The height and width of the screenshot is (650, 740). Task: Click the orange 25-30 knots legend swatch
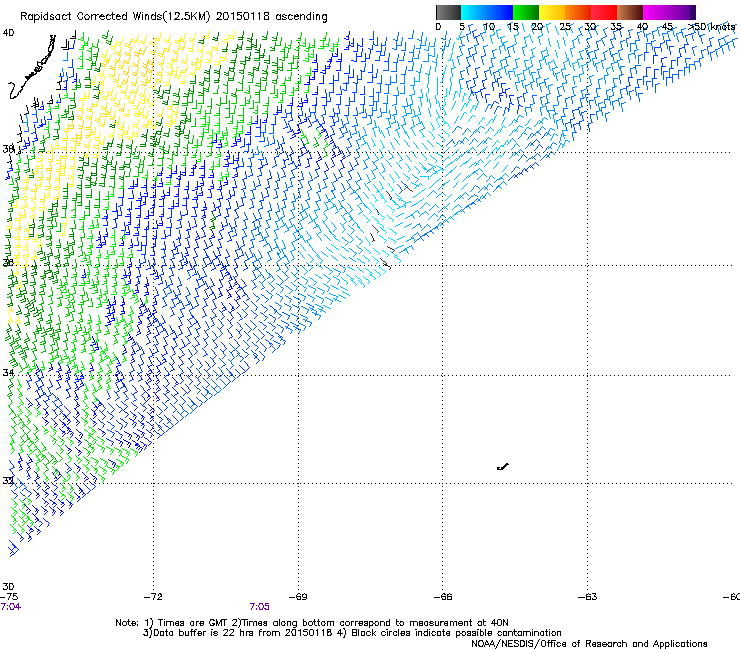point(578,12)
